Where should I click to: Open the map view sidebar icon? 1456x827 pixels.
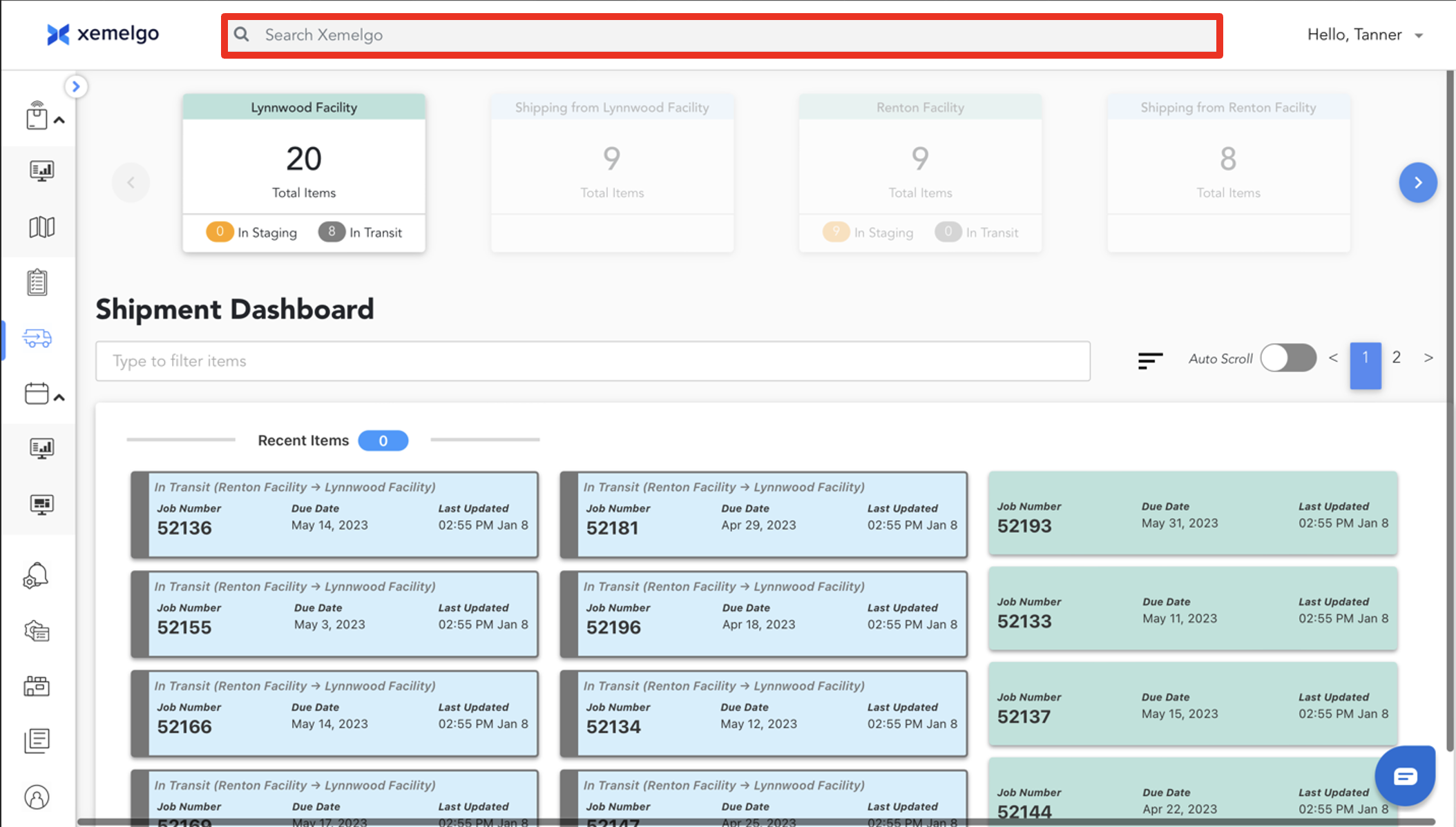[41, 227]
